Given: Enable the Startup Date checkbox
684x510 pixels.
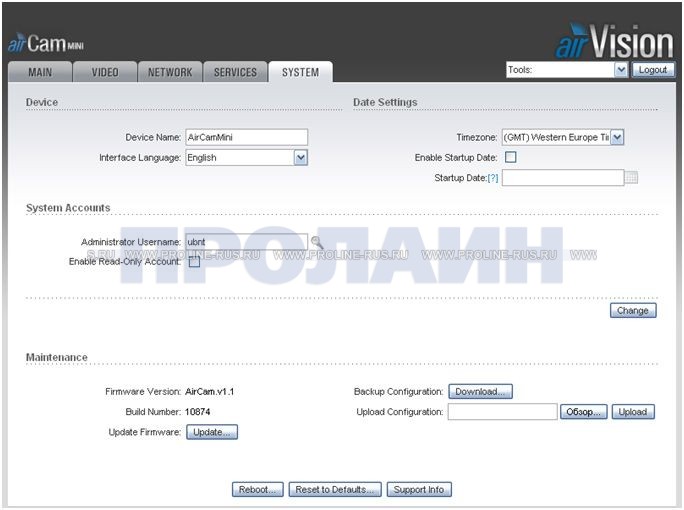Looking at the screenshot, I should point(510,157).
